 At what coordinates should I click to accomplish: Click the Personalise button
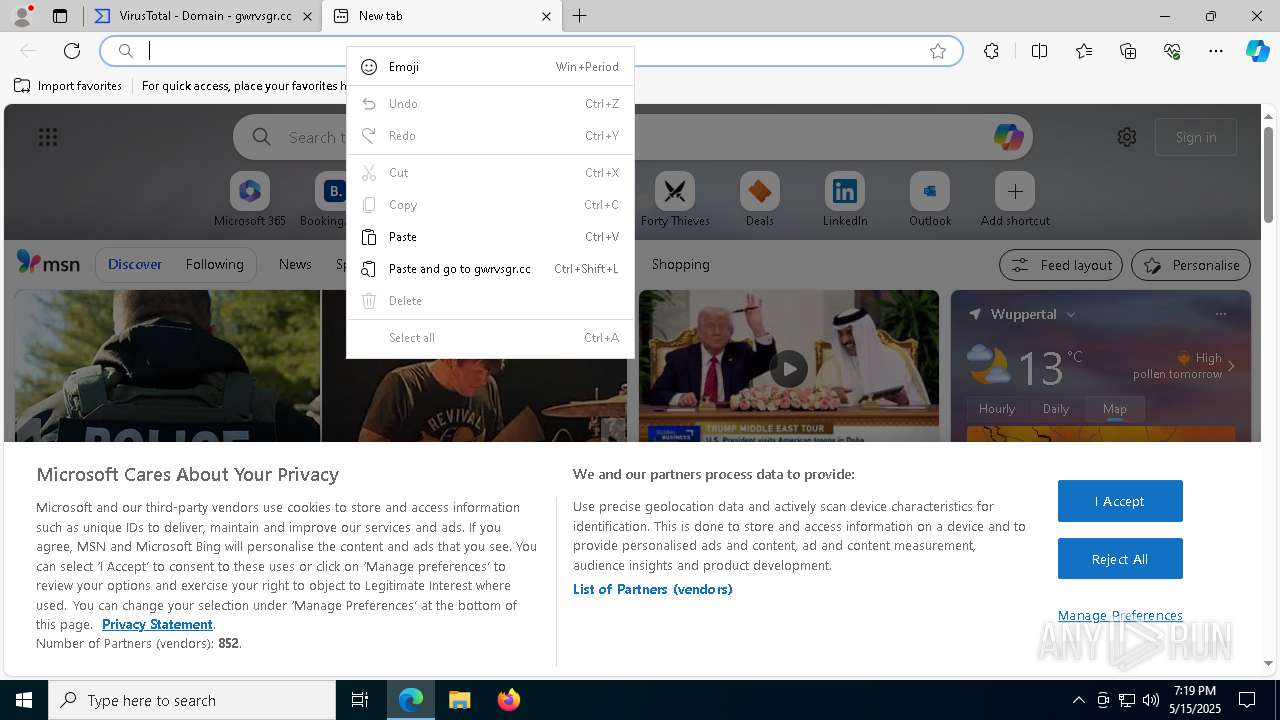click(x=1191, y=265)
